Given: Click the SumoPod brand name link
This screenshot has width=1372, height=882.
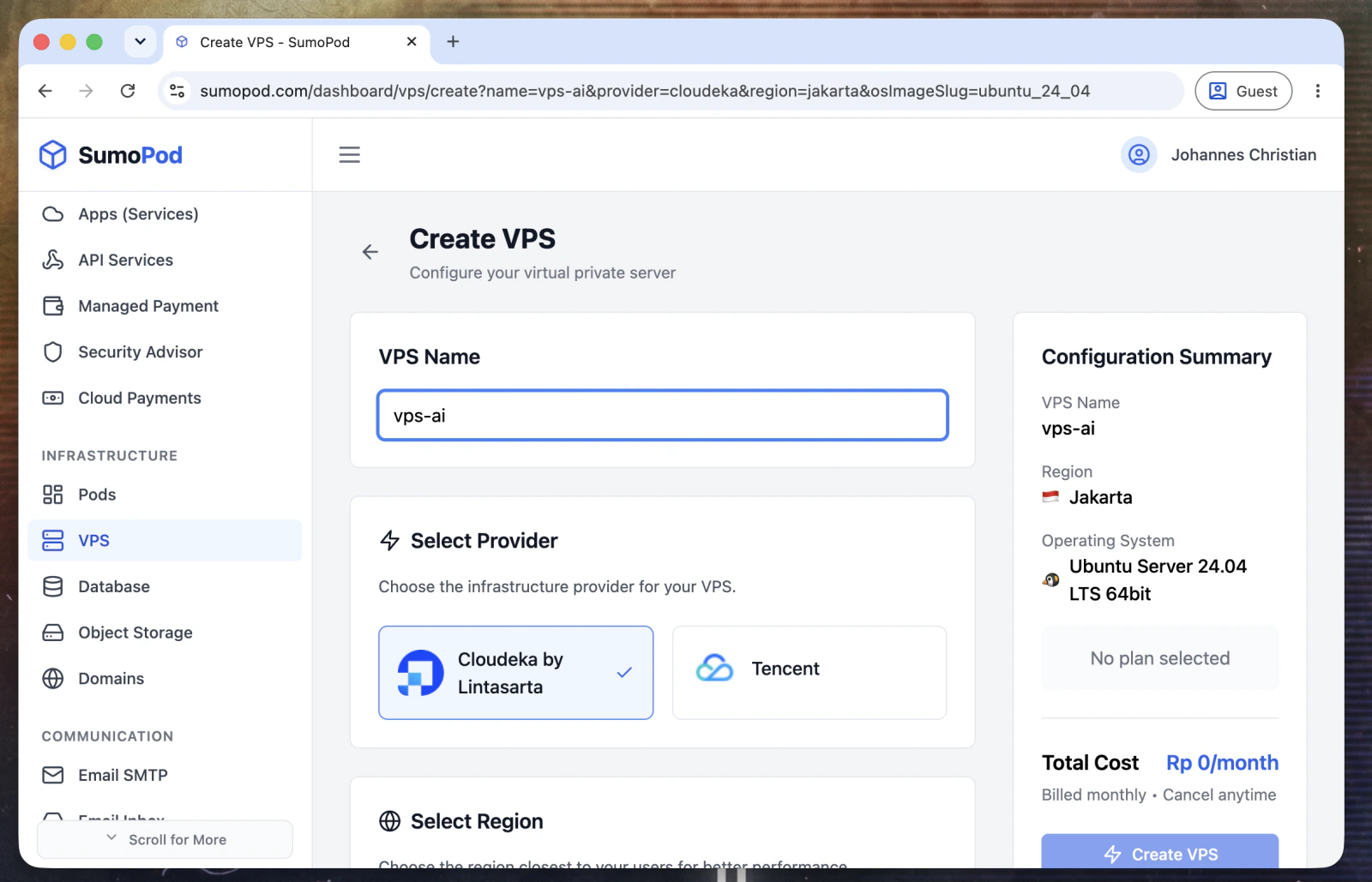Looking at the screenshot, I should click(x=130, y=155).
